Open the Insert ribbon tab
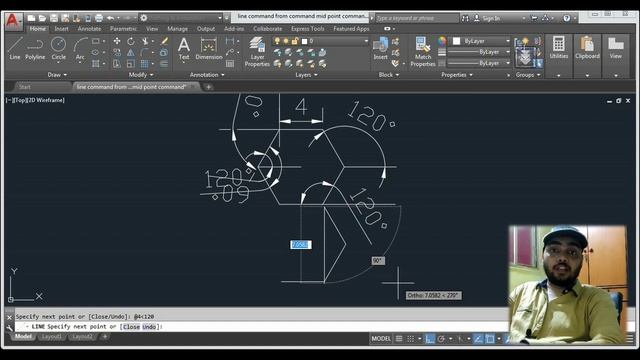Image resolution: width=640 pixels, height=360 pixels. (62, 29)
